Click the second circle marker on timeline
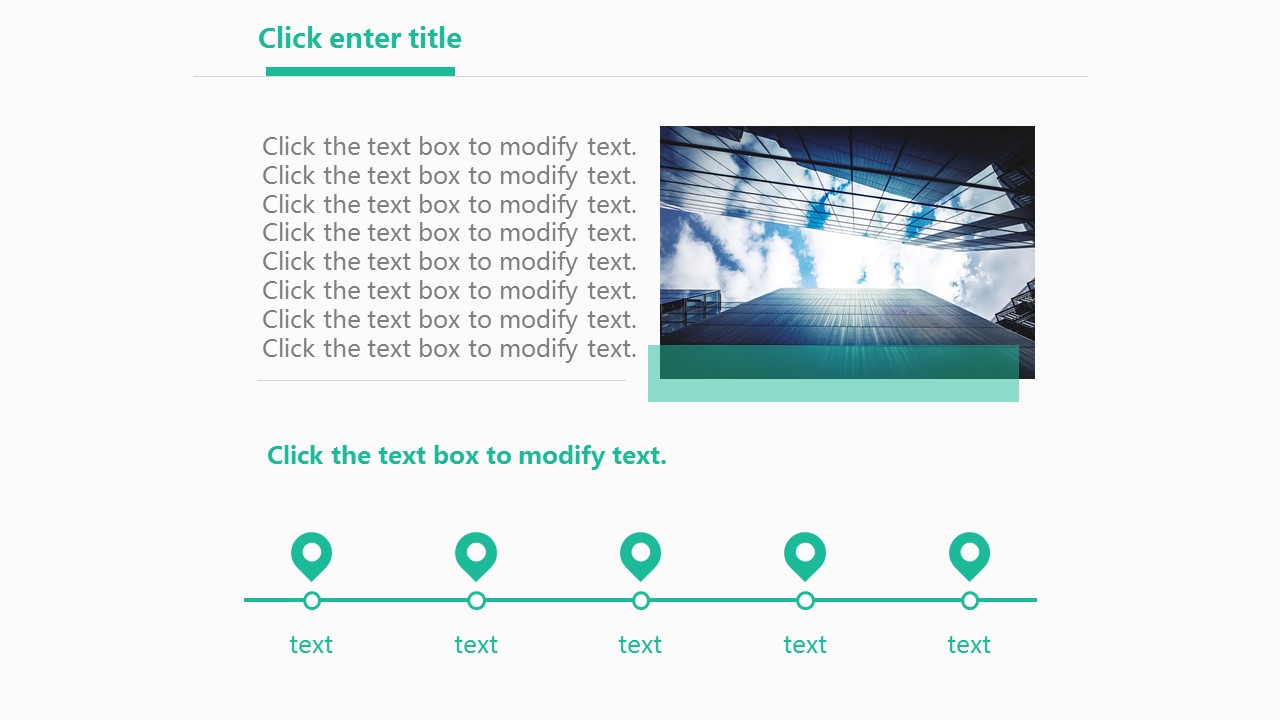 [476, 600]
